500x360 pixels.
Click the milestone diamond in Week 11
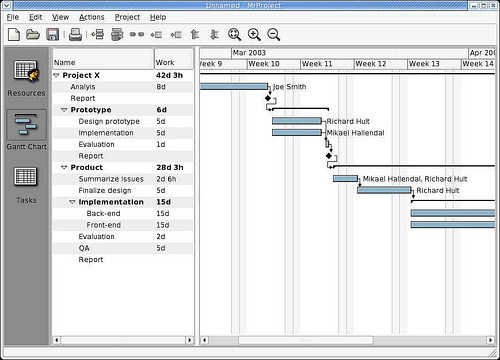(329, 156)
